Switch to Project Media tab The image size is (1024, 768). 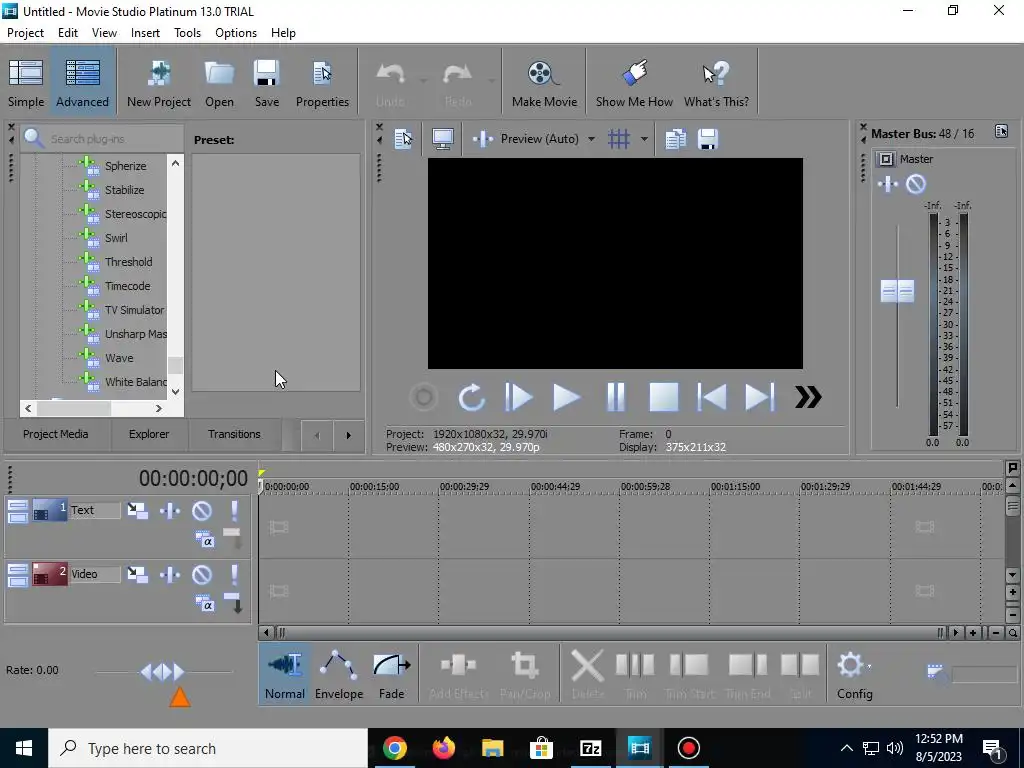(56, 434)
